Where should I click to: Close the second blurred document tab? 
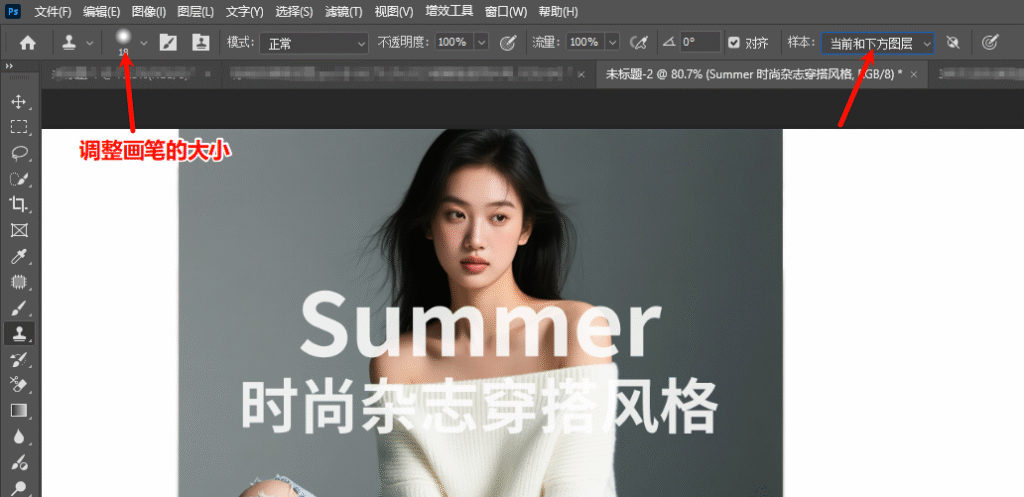coord(581,75)
